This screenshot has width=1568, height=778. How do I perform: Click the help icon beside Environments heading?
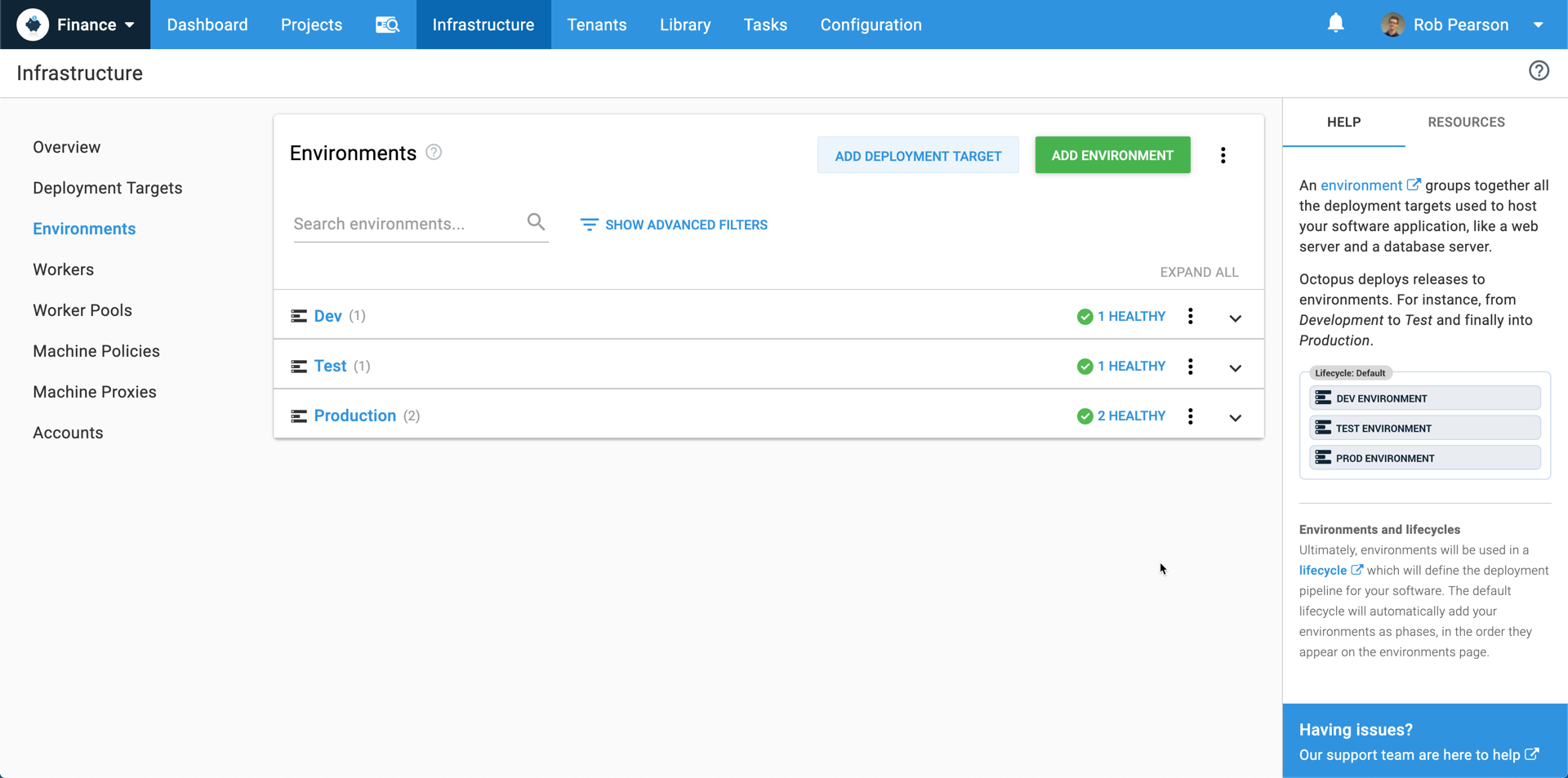434,153
